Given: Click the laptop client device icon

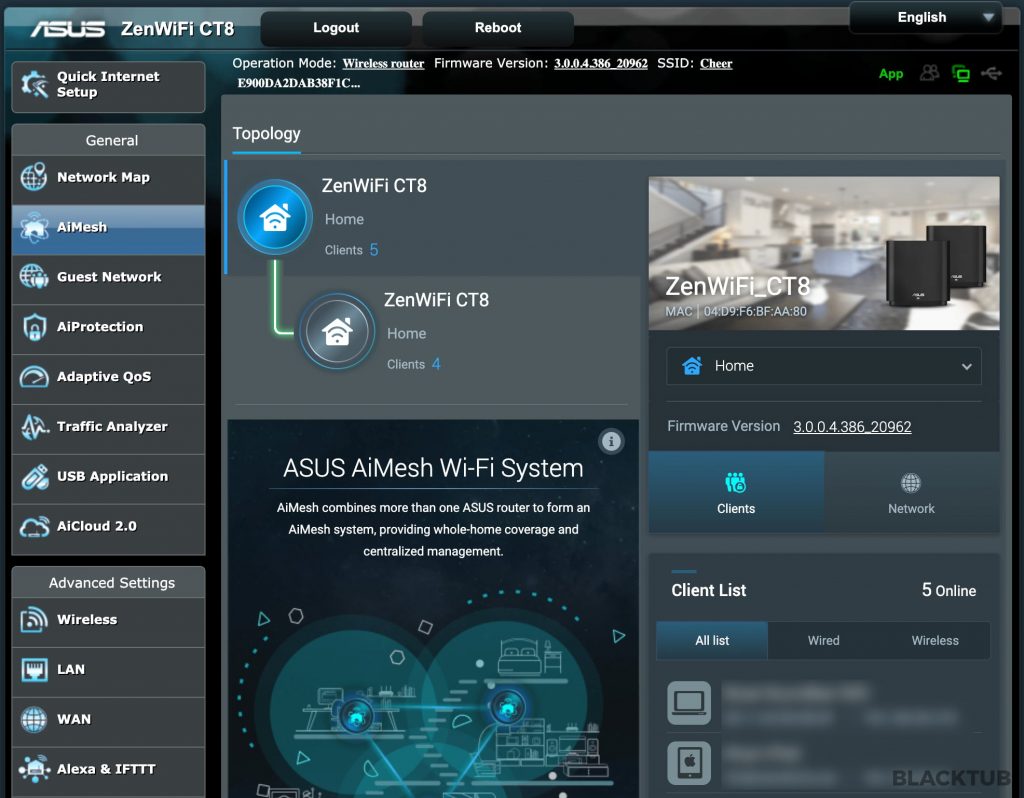Looking at the screenshot, I should tap(689, 703).
